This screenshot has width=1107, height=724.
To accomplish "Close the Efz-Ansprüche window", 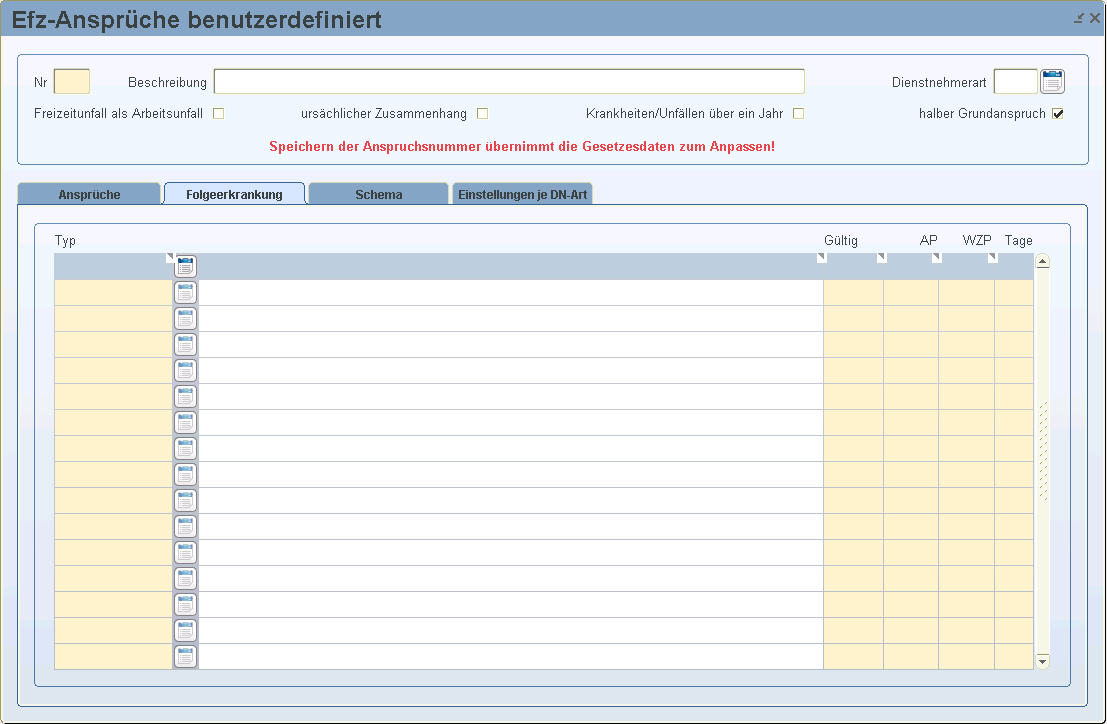I will pos(1095,18).
